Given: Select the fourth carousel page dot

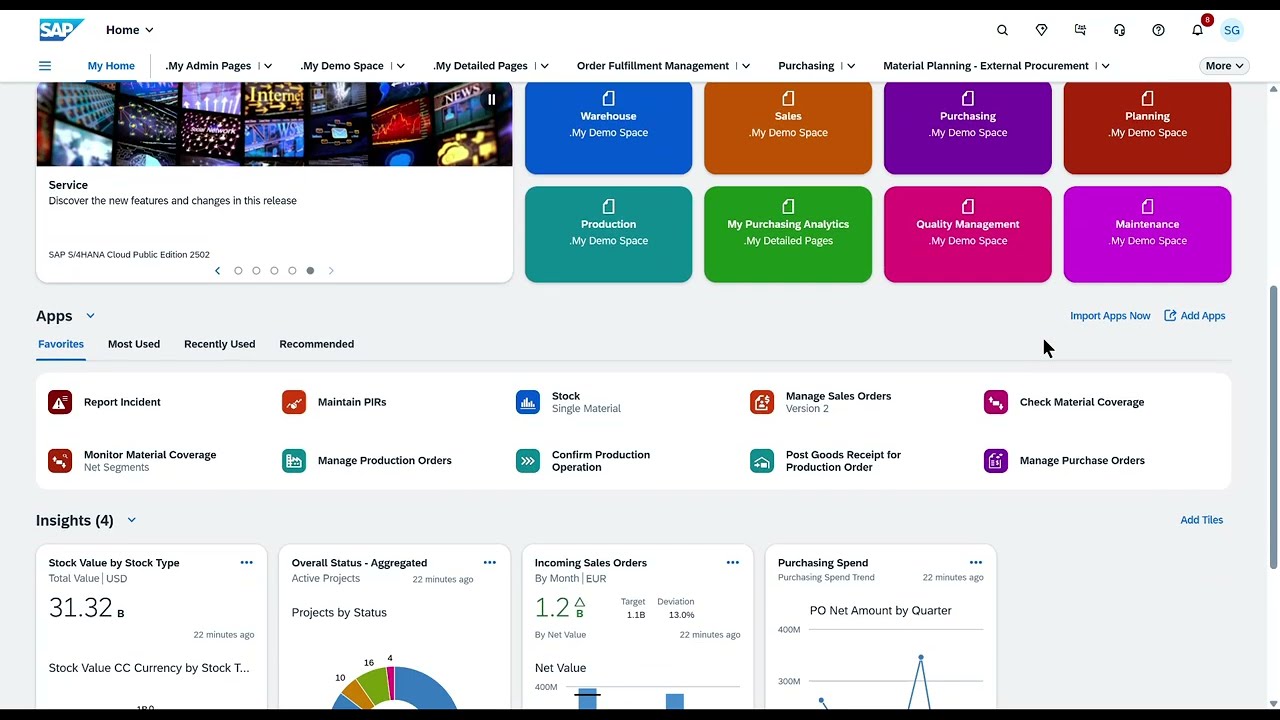Looking at the screenshot, I should tap(292, 271).
